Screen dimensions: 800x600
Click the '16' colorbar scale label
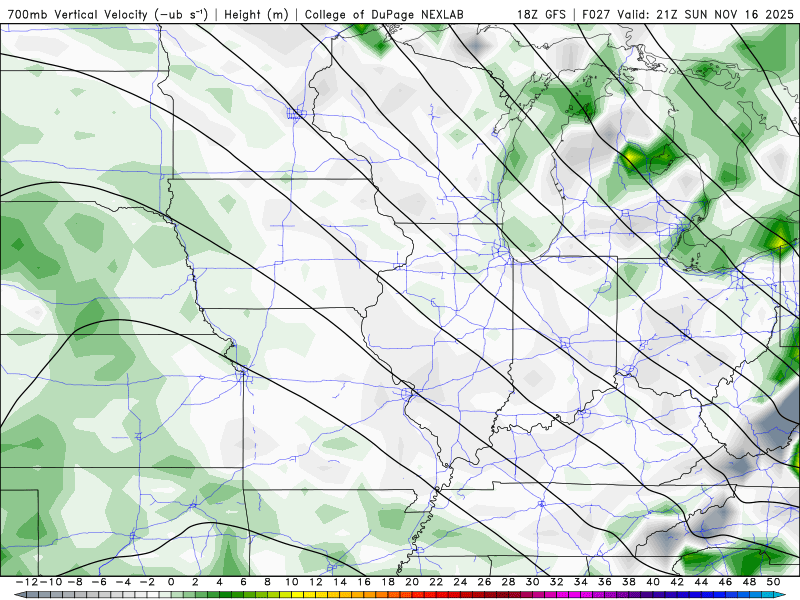click(x=364, y=582)
